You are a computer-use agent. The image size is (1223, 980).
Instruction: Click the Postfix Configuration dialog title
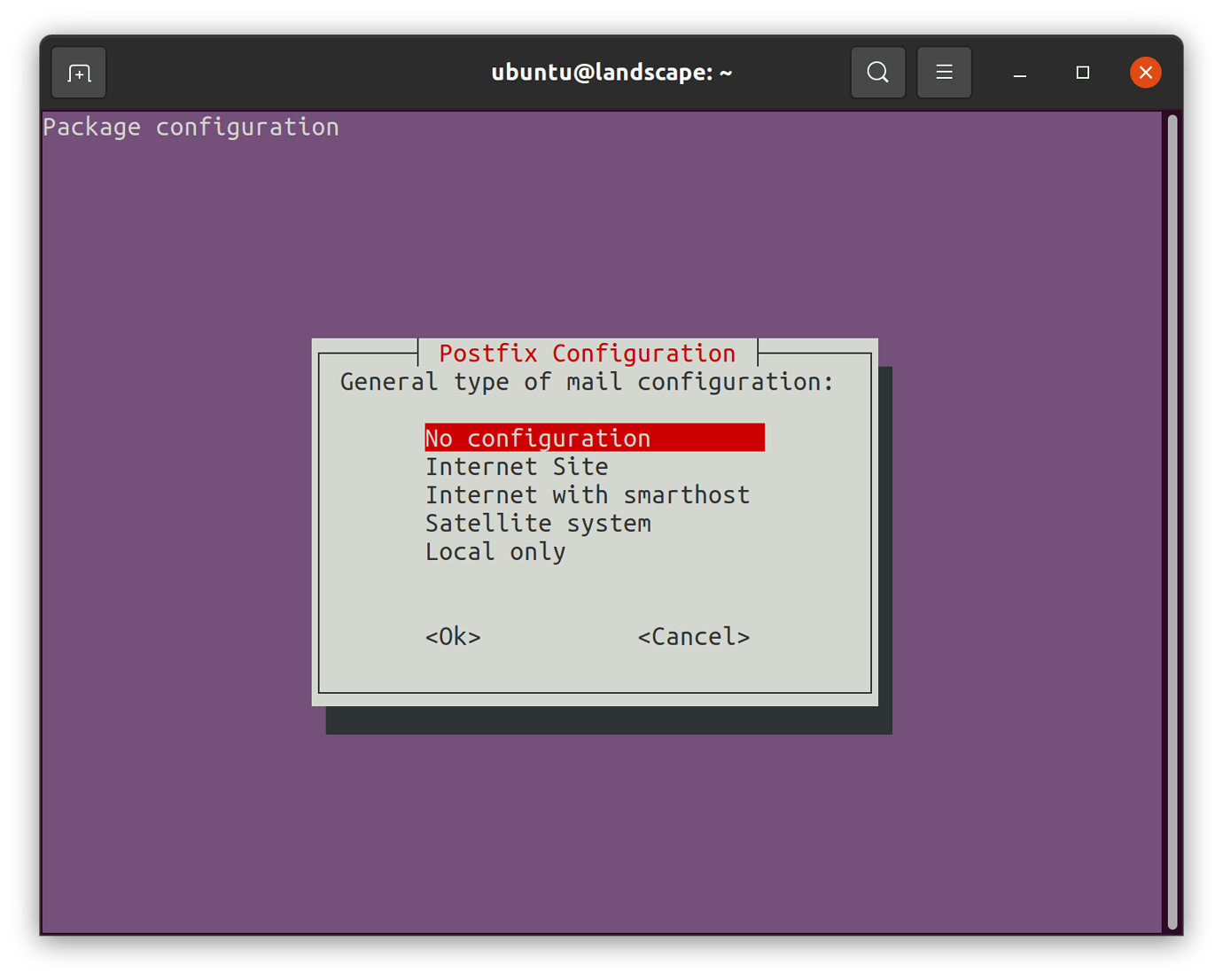coord(587,354)
